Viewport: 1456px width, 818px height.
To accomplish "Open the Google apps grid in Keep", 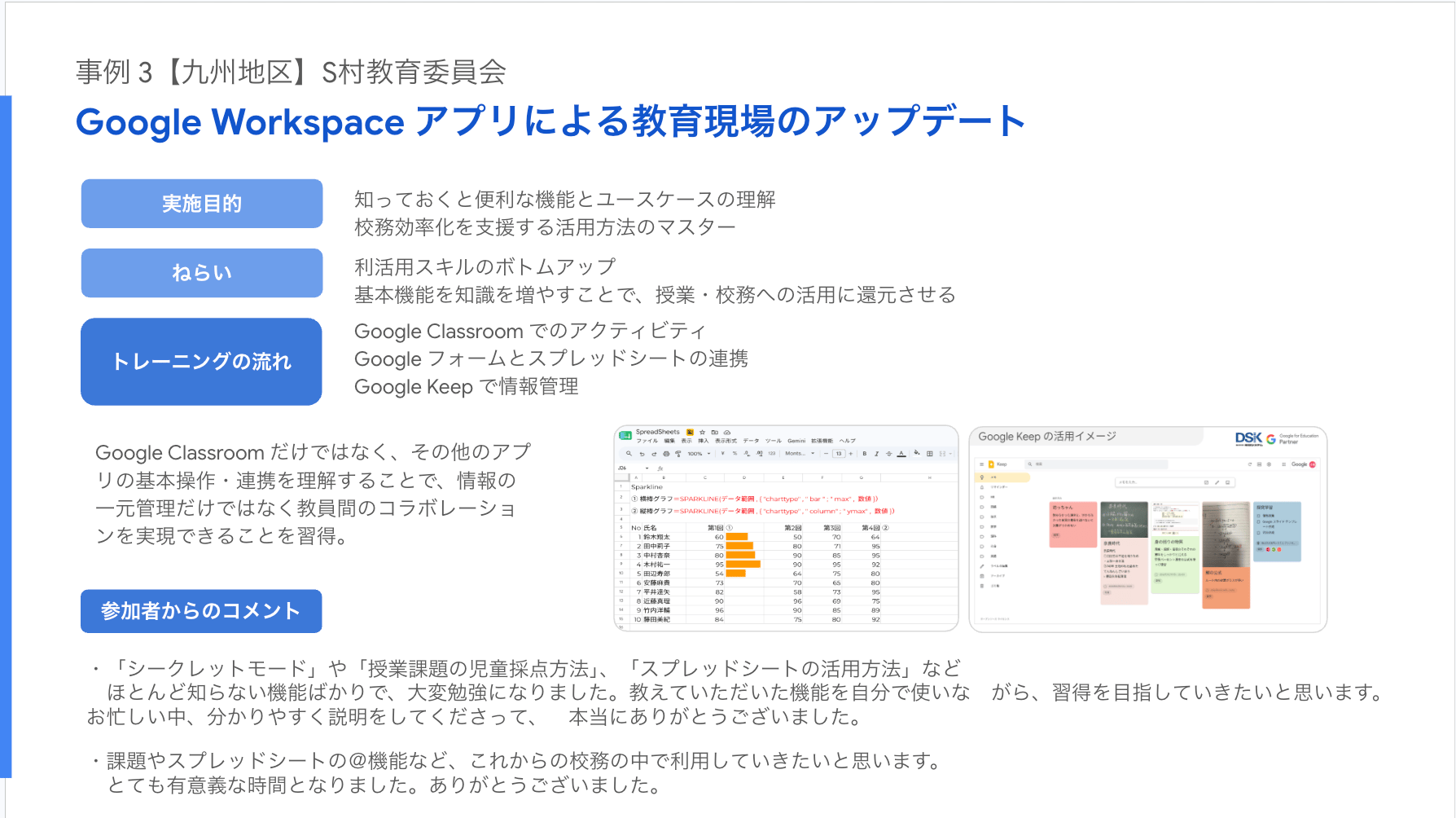I will (x=1283, y=464).
